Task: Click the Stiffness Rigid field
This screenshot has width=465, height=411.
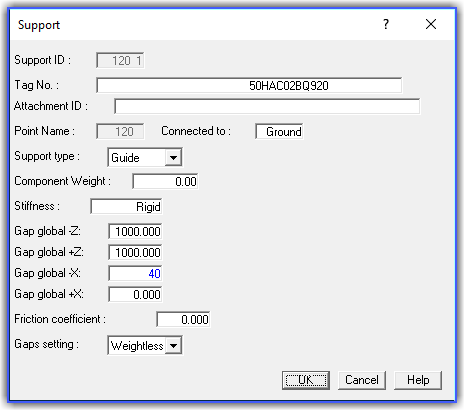Action: click(x=126, y=206)
